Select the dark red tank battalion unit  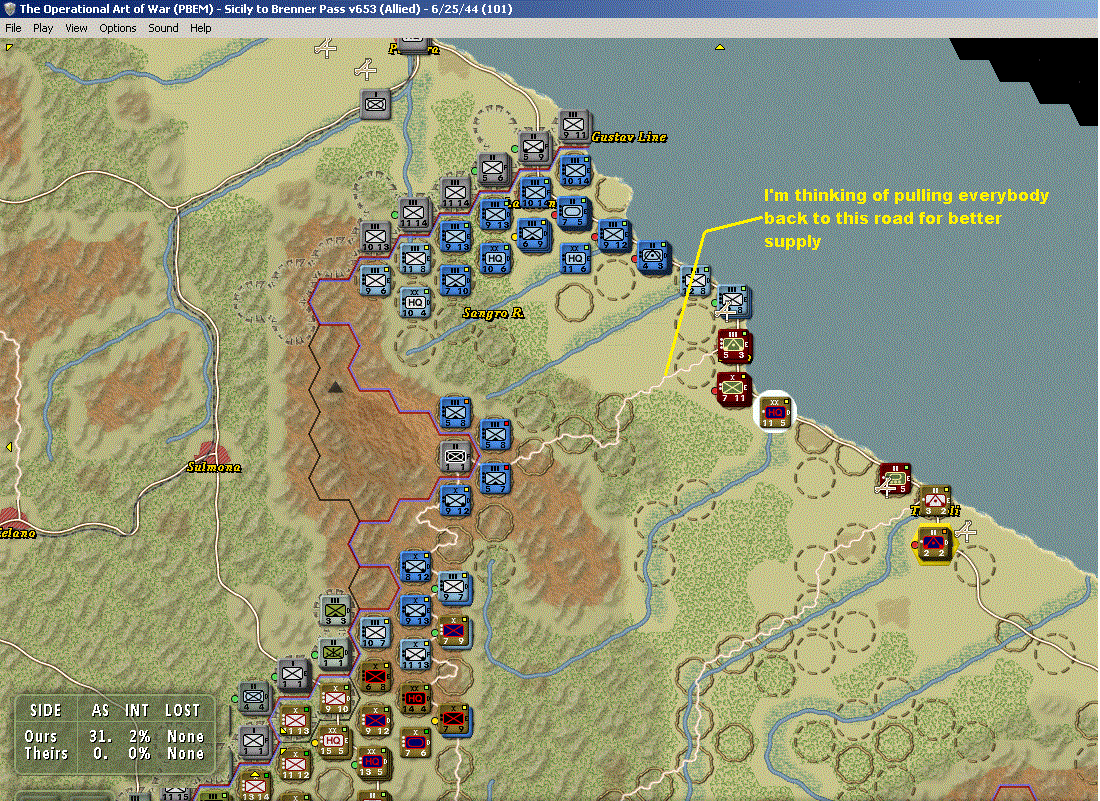[895, 478]
